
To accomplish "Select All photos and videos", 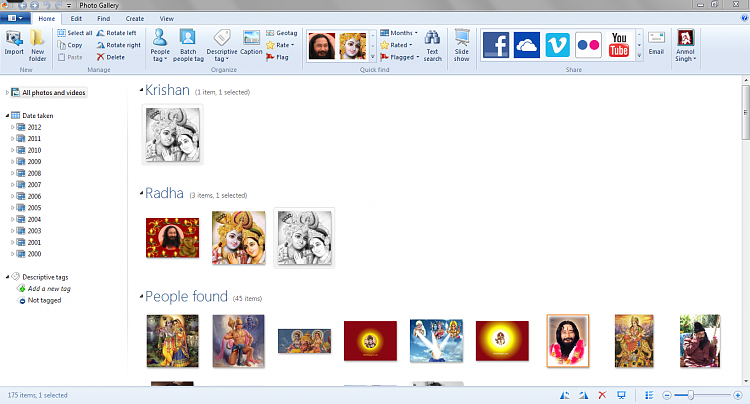I will click(49, 92).
